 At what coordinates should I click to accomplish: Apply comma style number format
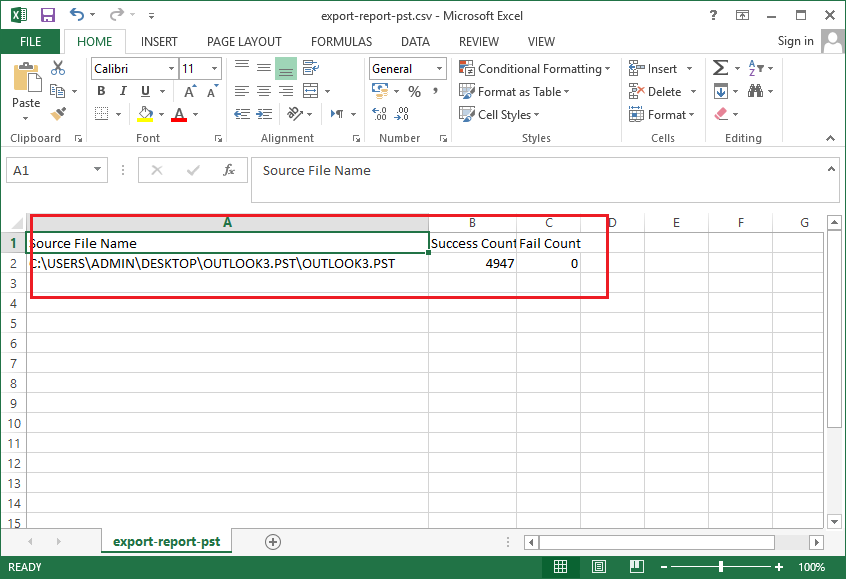(x=435, y=91)
